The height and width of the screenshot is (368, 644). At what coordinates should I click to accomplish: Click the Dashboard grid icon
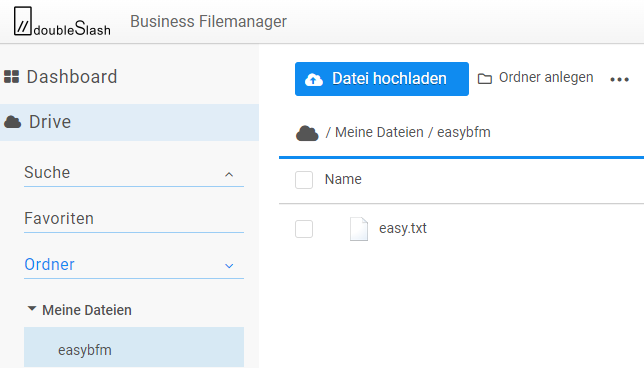(x=12, y=77)
